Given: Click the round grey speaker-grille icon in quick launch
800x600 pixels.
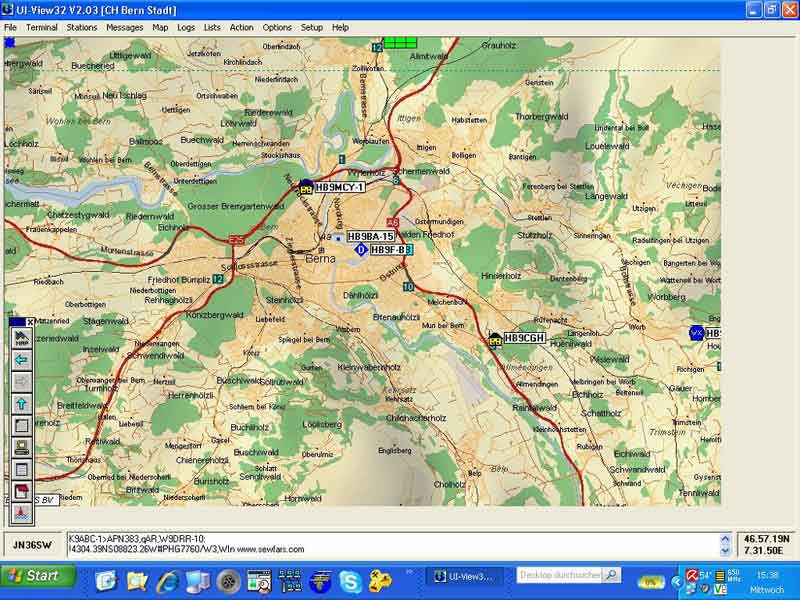Looking at the screenshot, I should pyautogui.click(x=229, y=581).
